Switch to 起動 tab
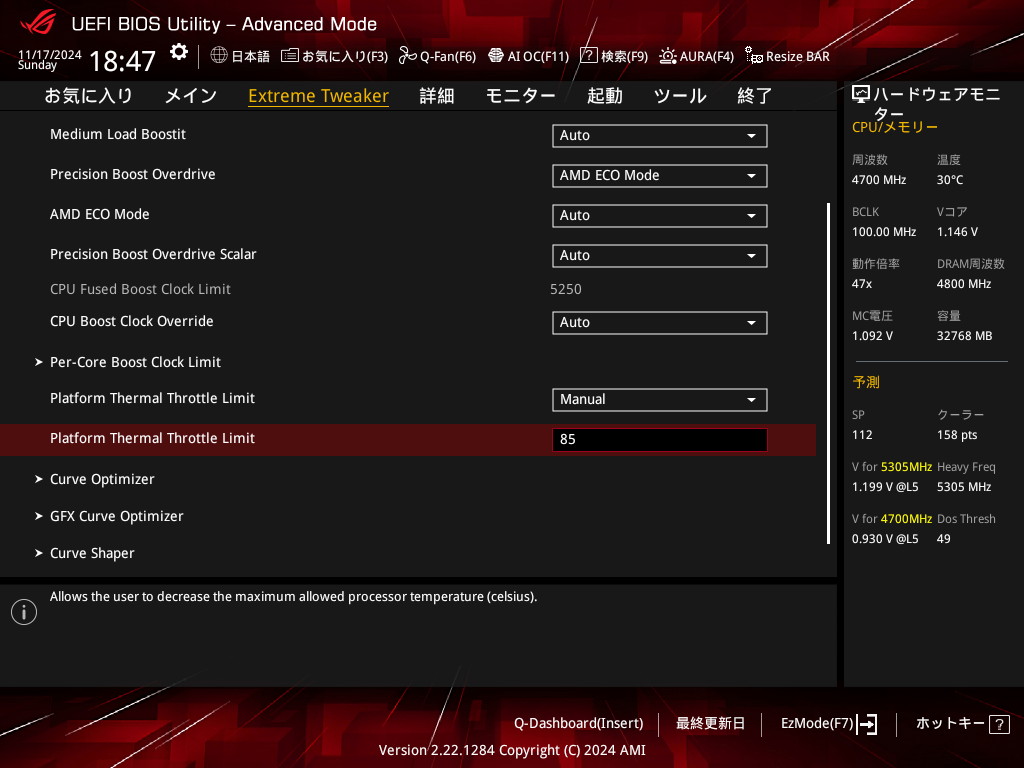The image size is (1024, 768). 605,96
